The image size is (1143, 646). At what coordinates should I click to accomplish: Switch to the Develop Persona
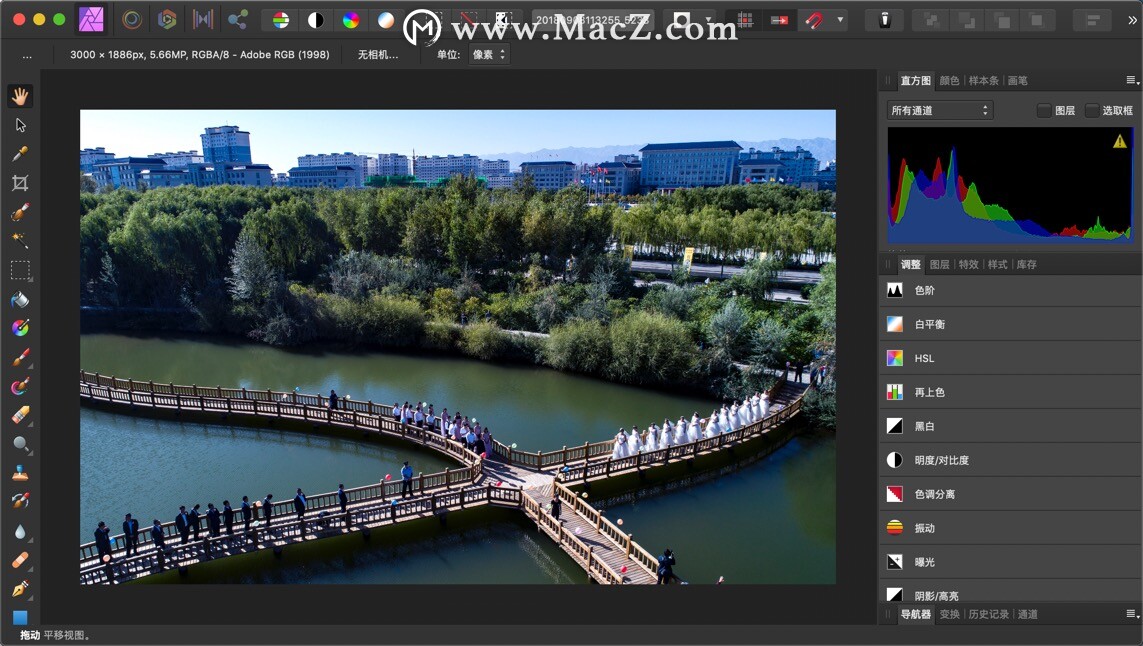(x=168, y=20)
